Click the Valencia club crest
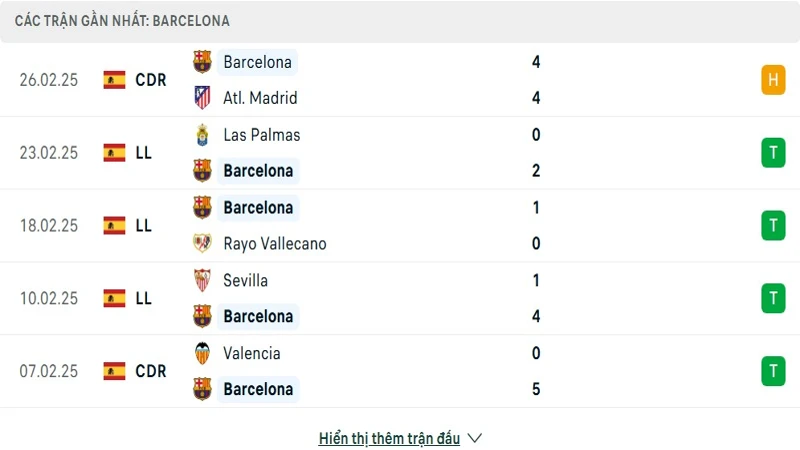 tap(203, 353)
